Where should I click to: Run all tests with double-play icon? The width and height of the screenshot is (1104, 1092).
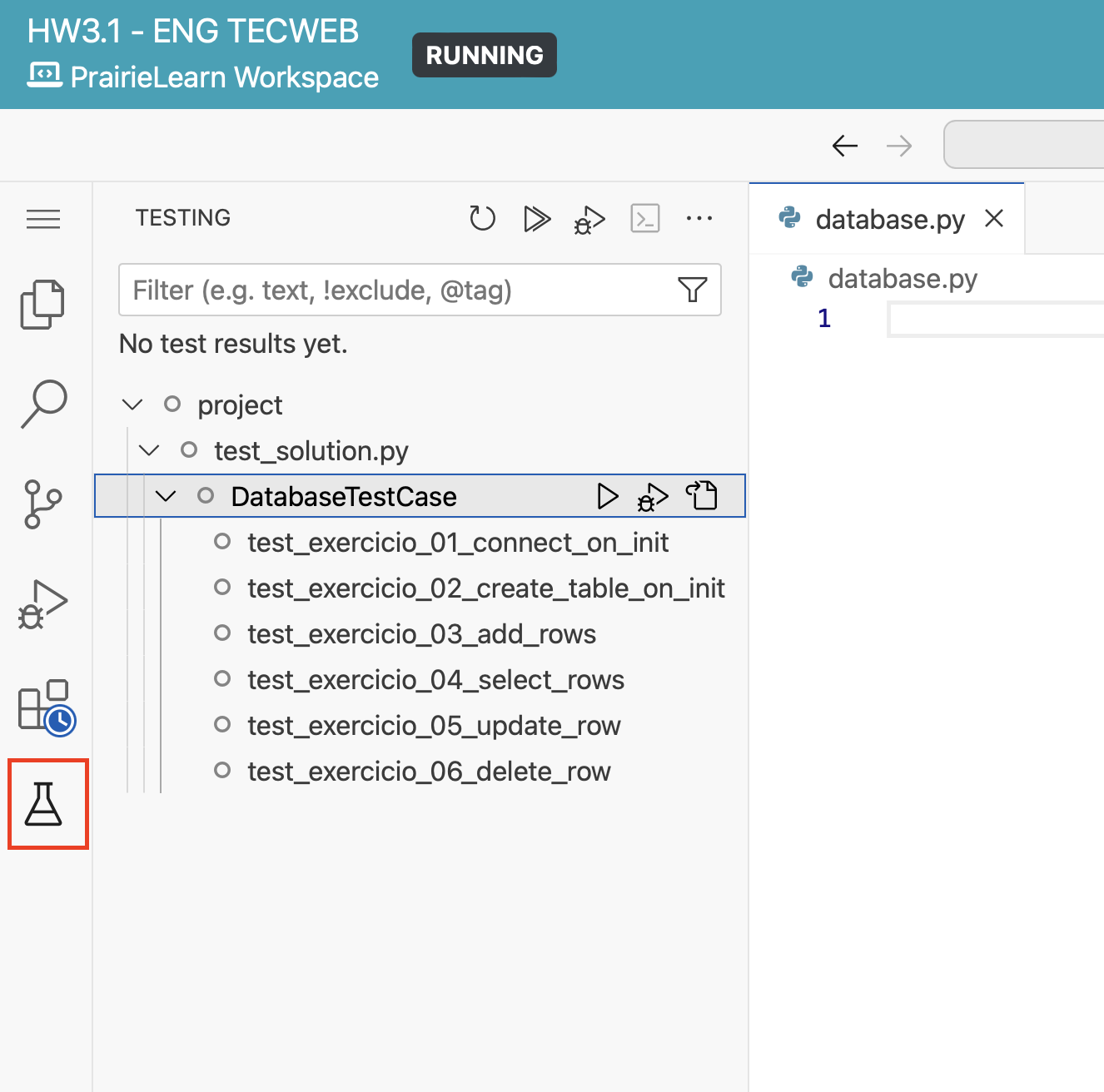point(537,219)
